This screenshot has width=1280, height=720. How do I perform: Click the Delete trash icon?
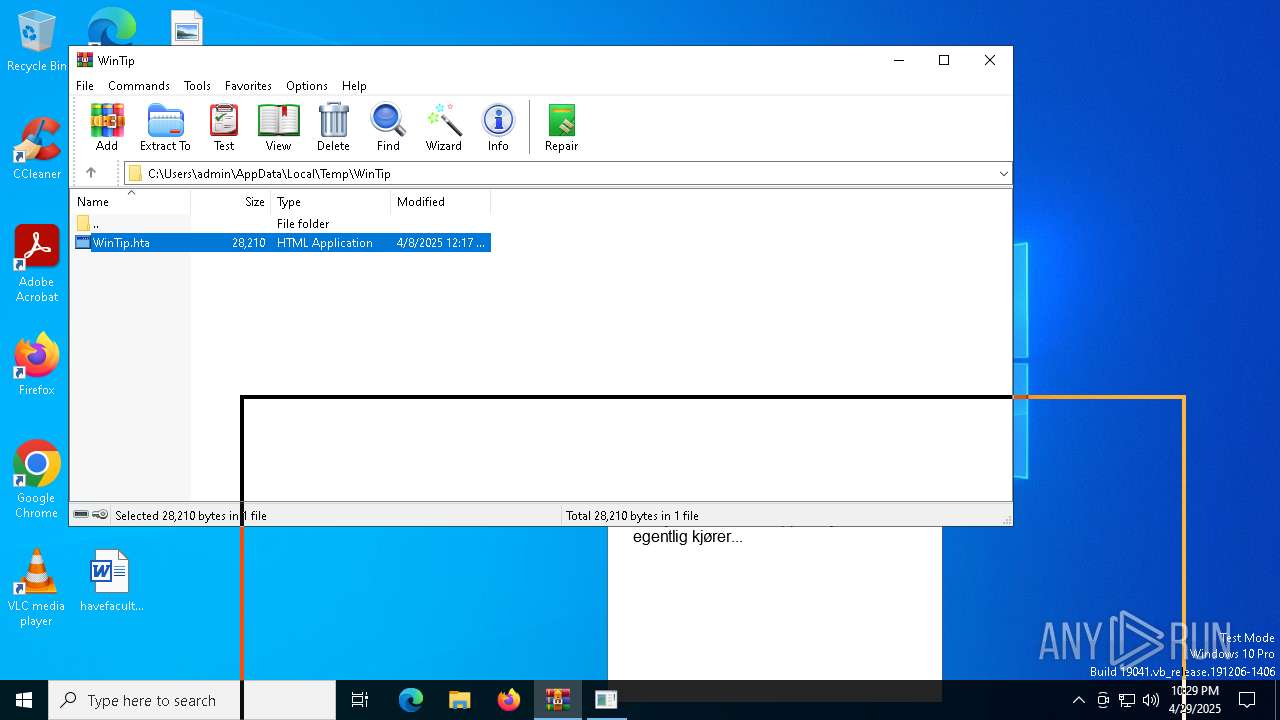tap(333, 127)
